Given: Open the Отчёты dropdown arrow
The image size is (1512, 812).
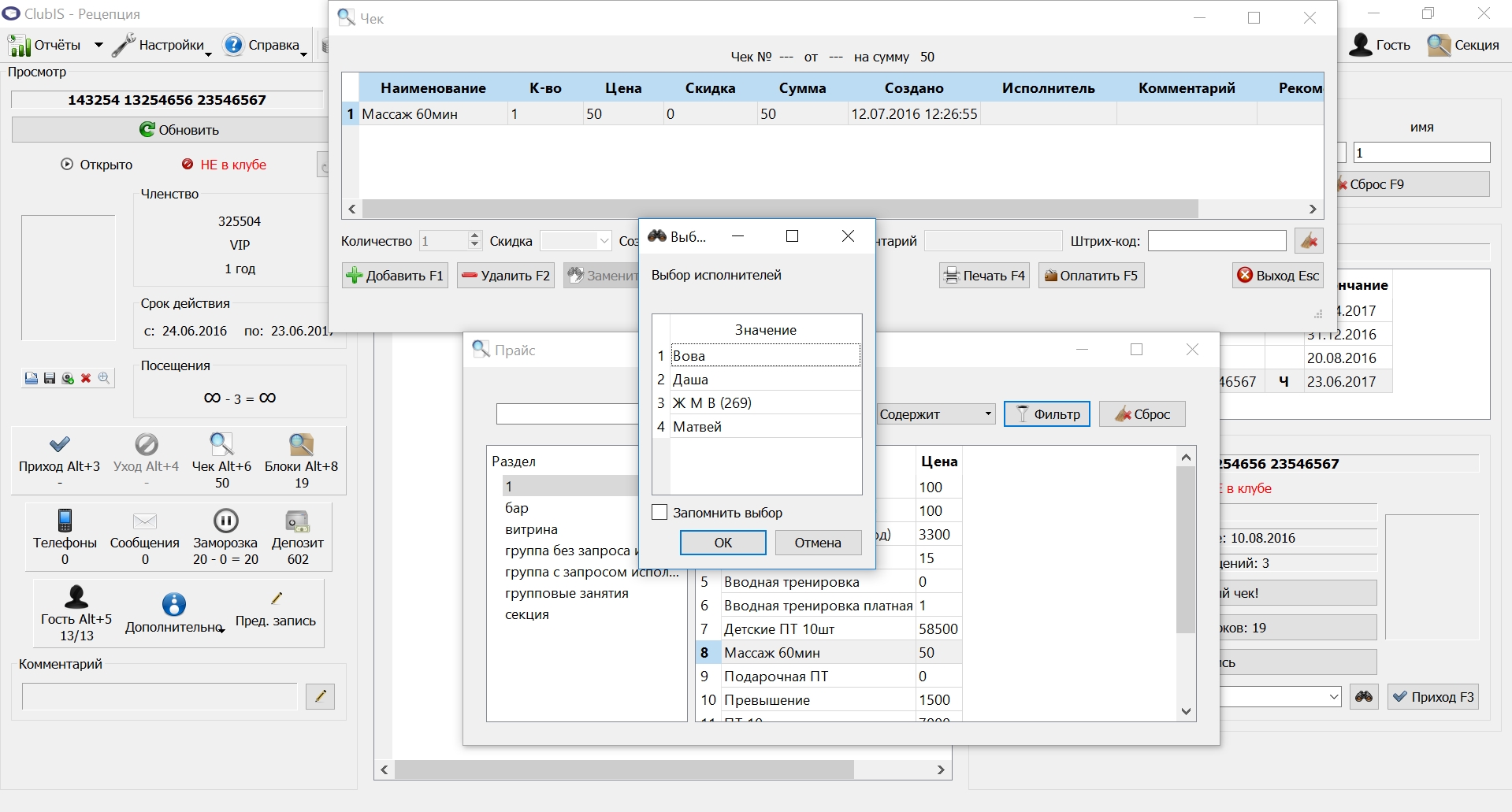Looking at the screenshot, I should (x=98, y=46).
